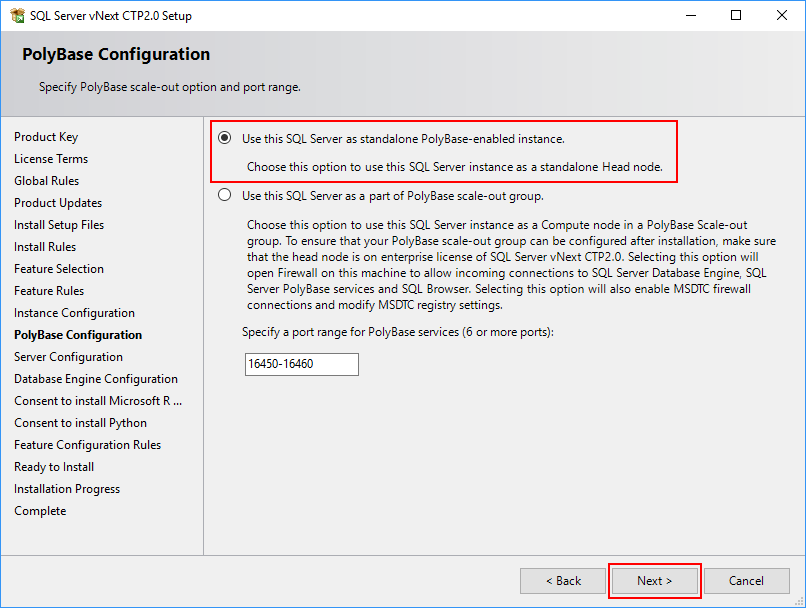Select Instance Configuration in the sidebar
The image size is (806, 608).
74,312
